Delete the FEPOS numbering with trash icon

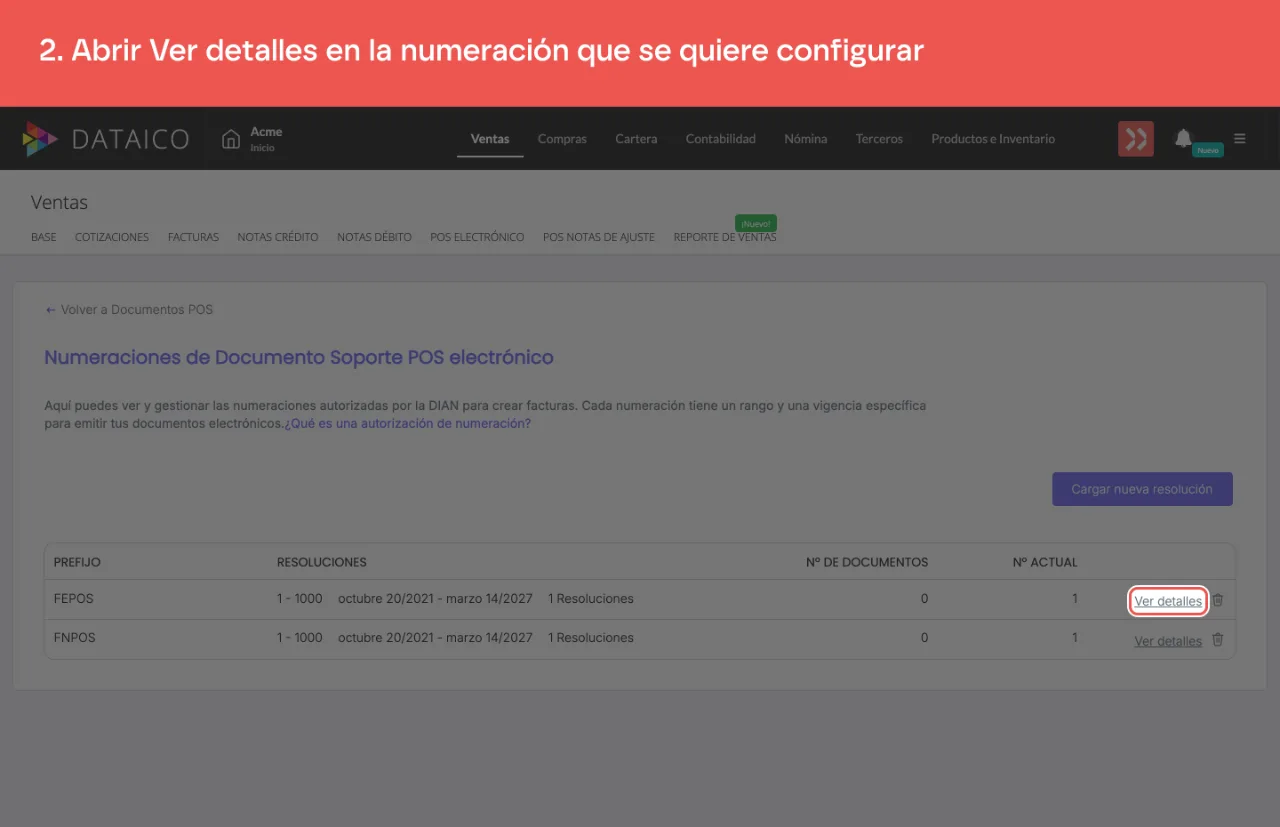(1218, 600)
